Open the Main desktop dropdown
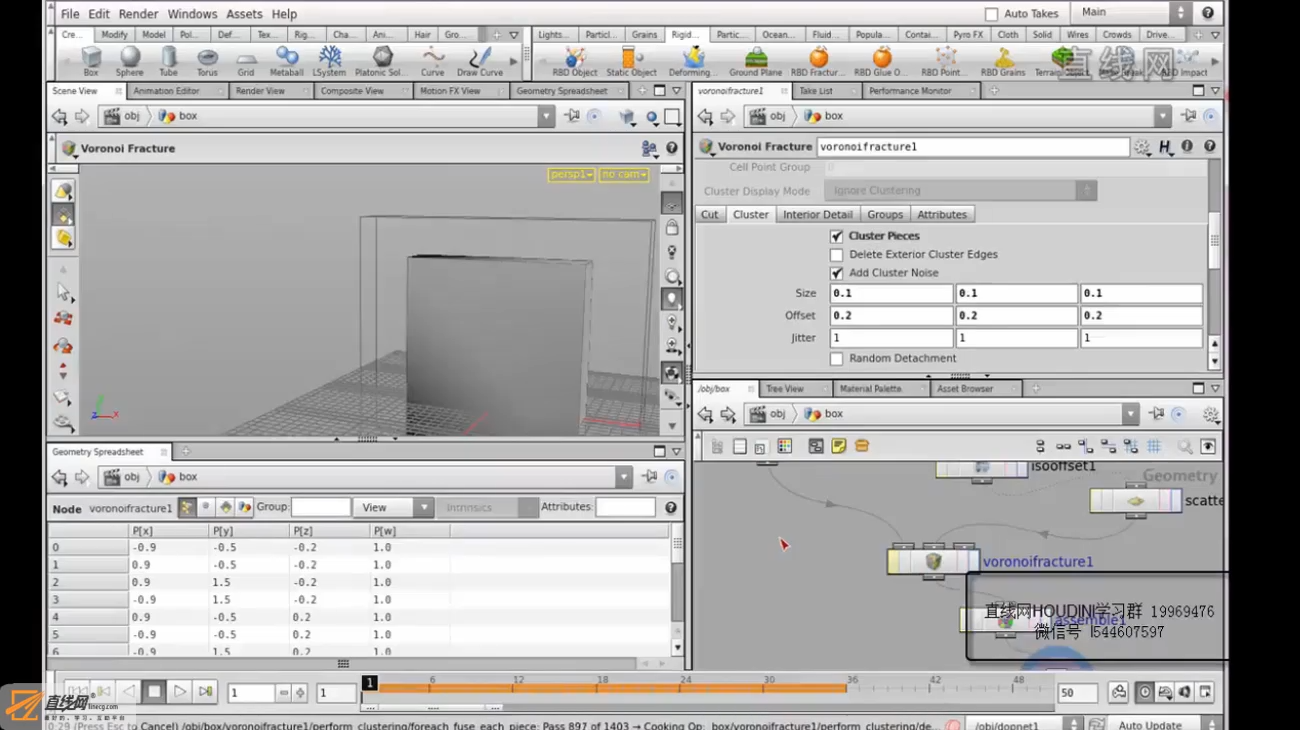The width and height of the screenshot is (1300, 730). 1131,13
